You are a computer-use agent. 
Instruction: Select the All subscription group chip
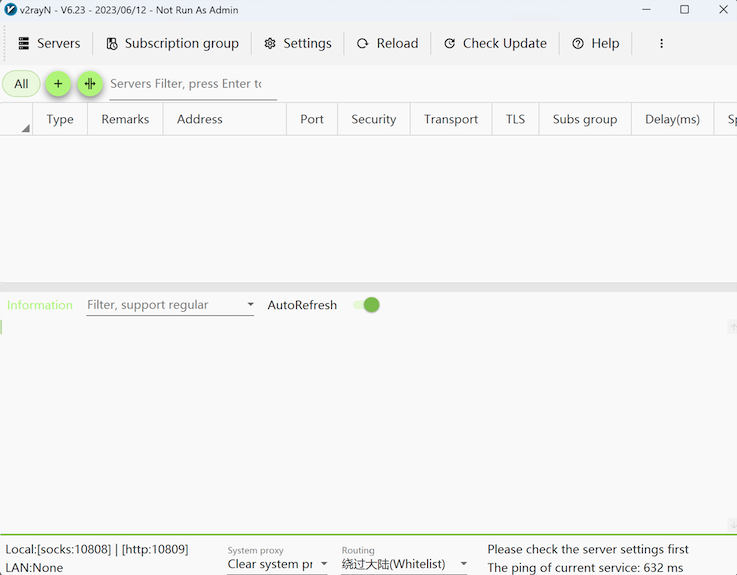(21, 84)
